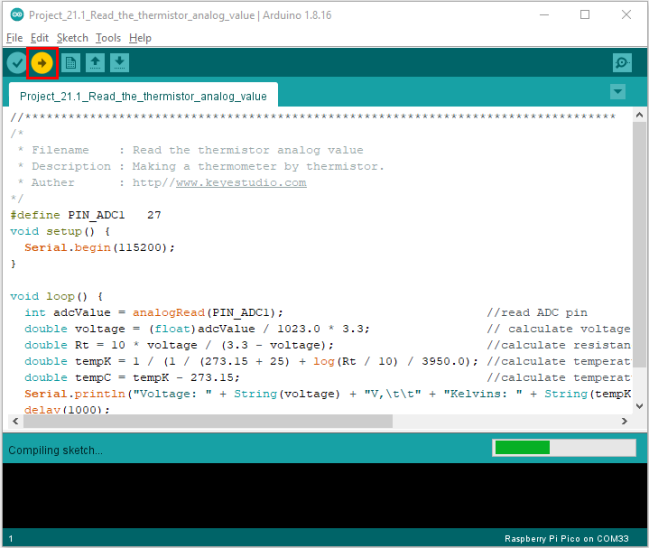Click the vertical scrollbar up arrow

[639, 115]
